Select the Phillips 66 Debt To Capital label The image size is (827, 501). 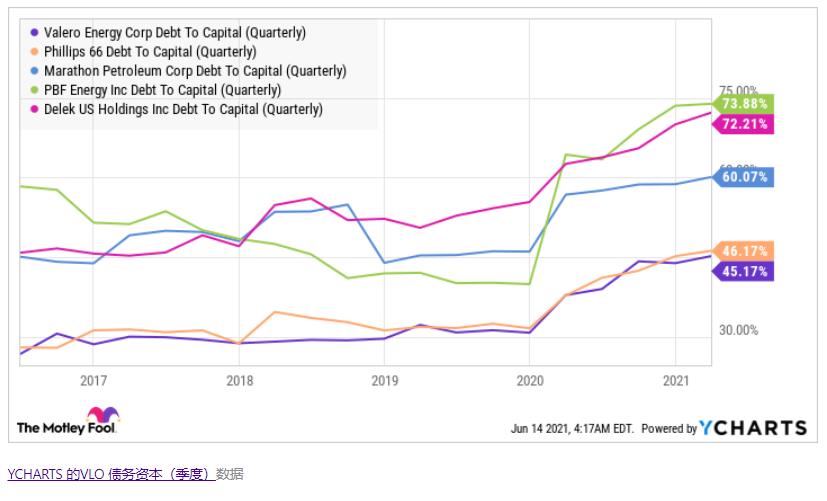click(150, 52)
